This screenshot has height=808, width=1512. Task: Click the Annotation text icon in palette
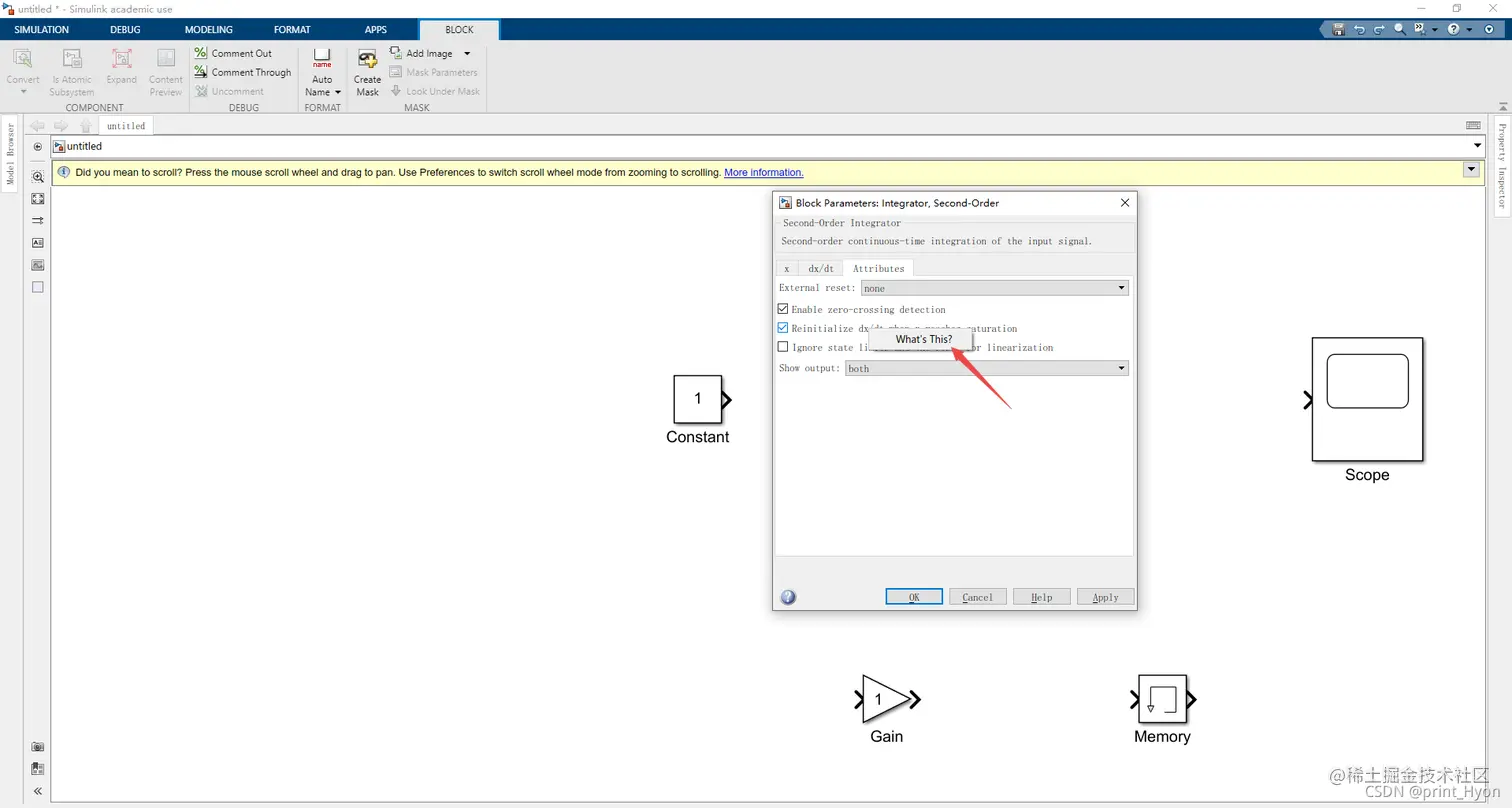click(x=38, y=242)
